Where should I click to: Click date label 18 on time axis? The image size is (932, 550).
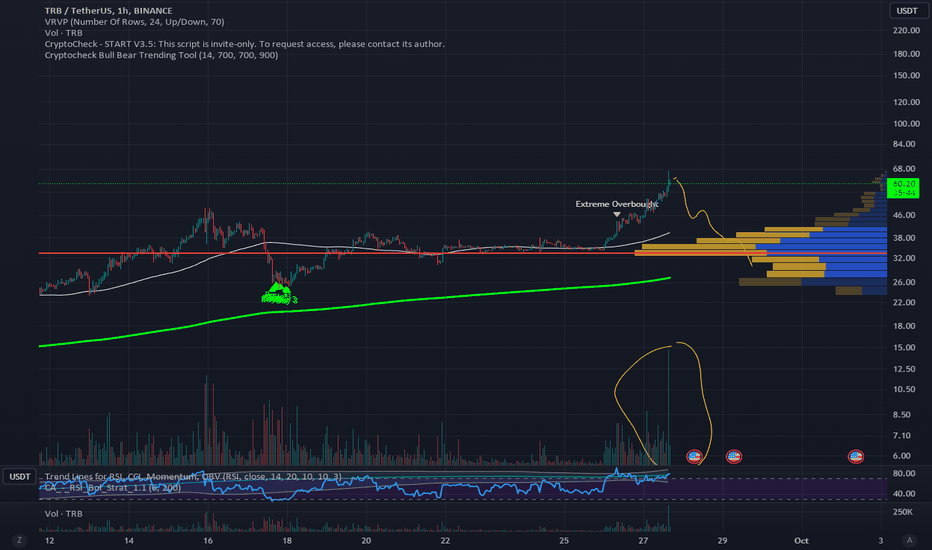(x=286, y=540)
